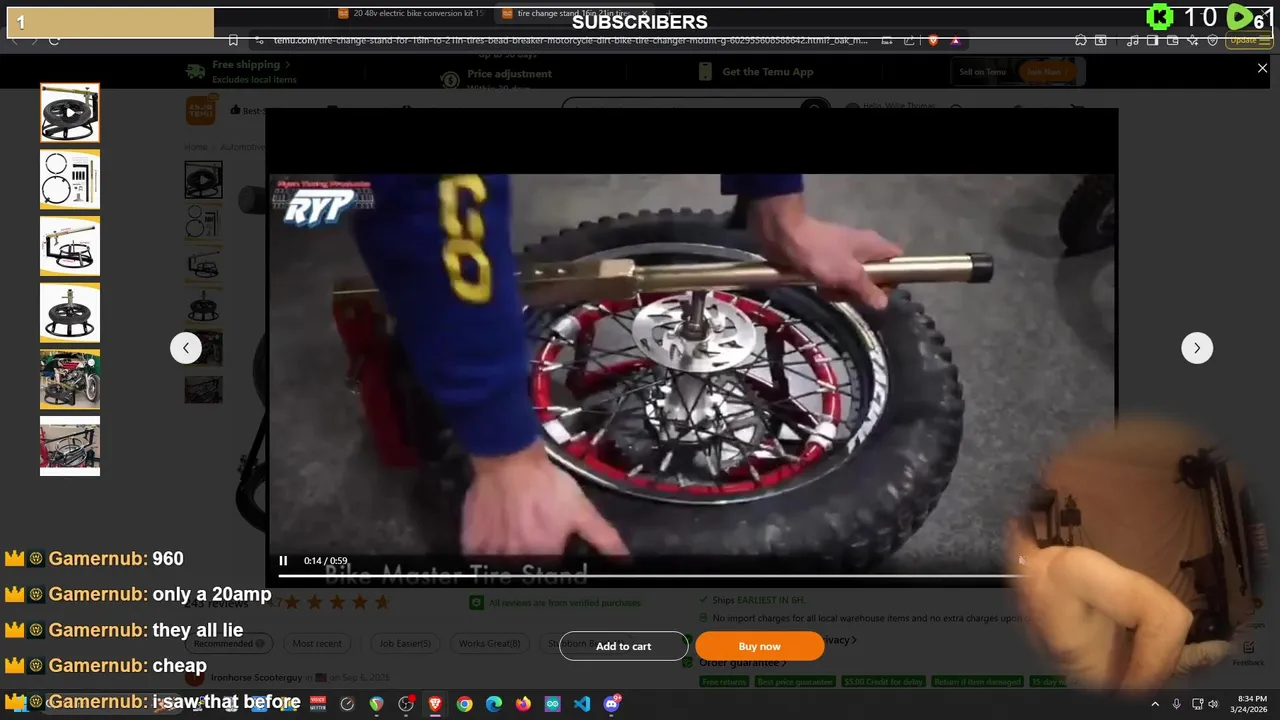Go back in the browser
This screenshot has height=720, width=1280.
[x=14, y=40]
